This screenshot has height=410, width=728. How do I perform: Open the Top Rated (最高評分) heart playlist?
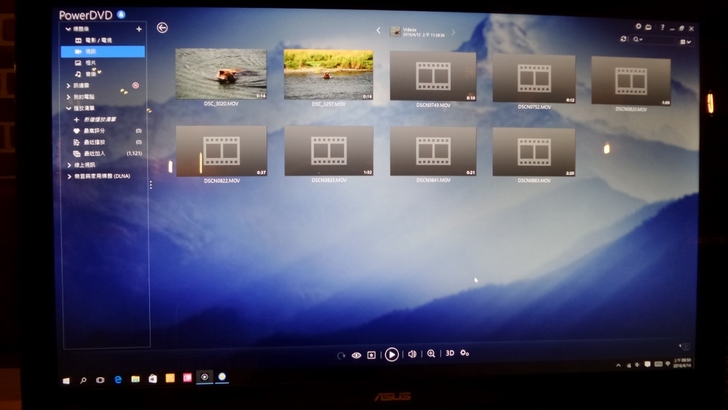click(x=90, y=131)
